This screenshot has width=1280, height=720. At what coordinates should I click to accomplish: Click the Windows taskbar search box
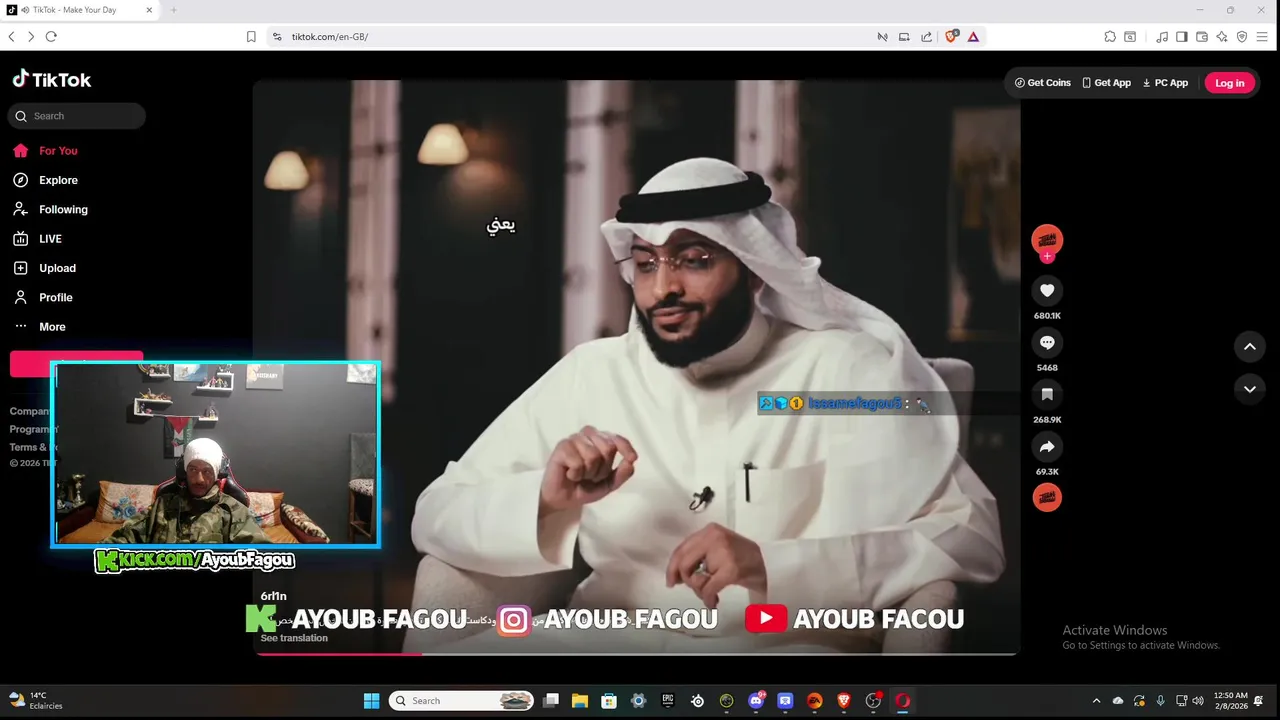pyautogui.click(x=461, y=701)
